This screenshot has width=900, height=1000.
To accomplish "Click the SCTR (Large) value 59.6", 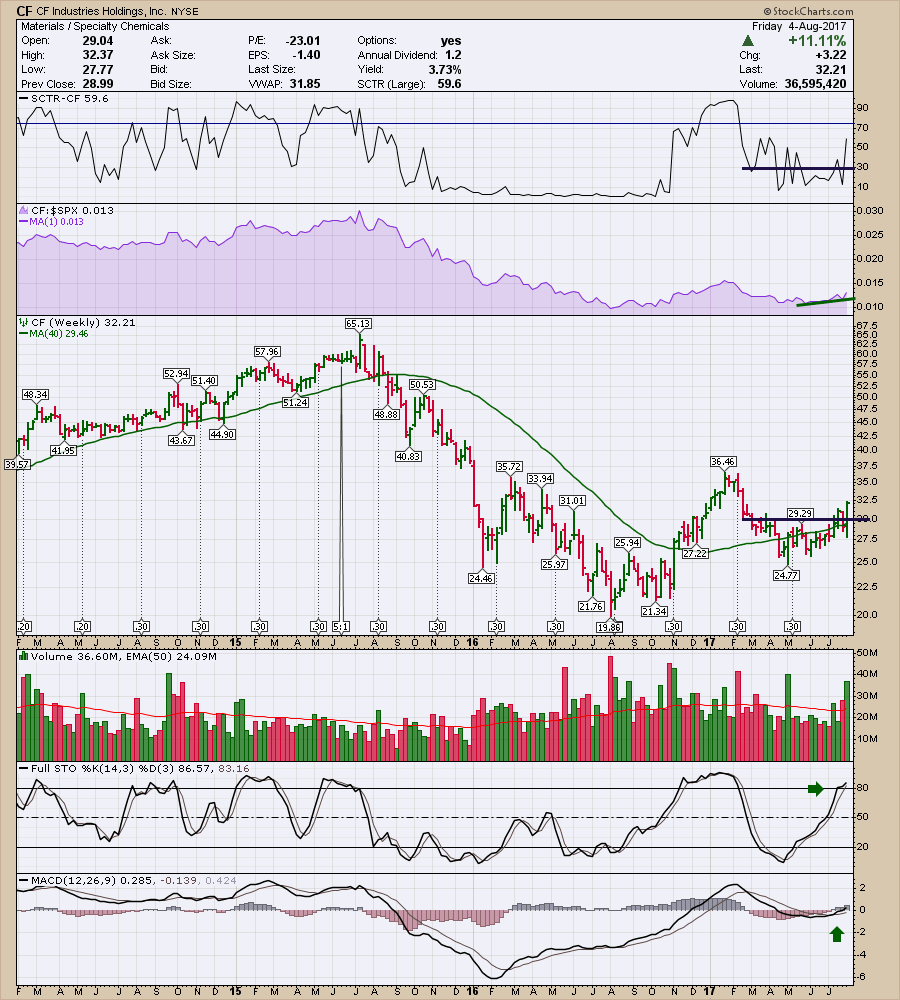I will coord(449,84).
